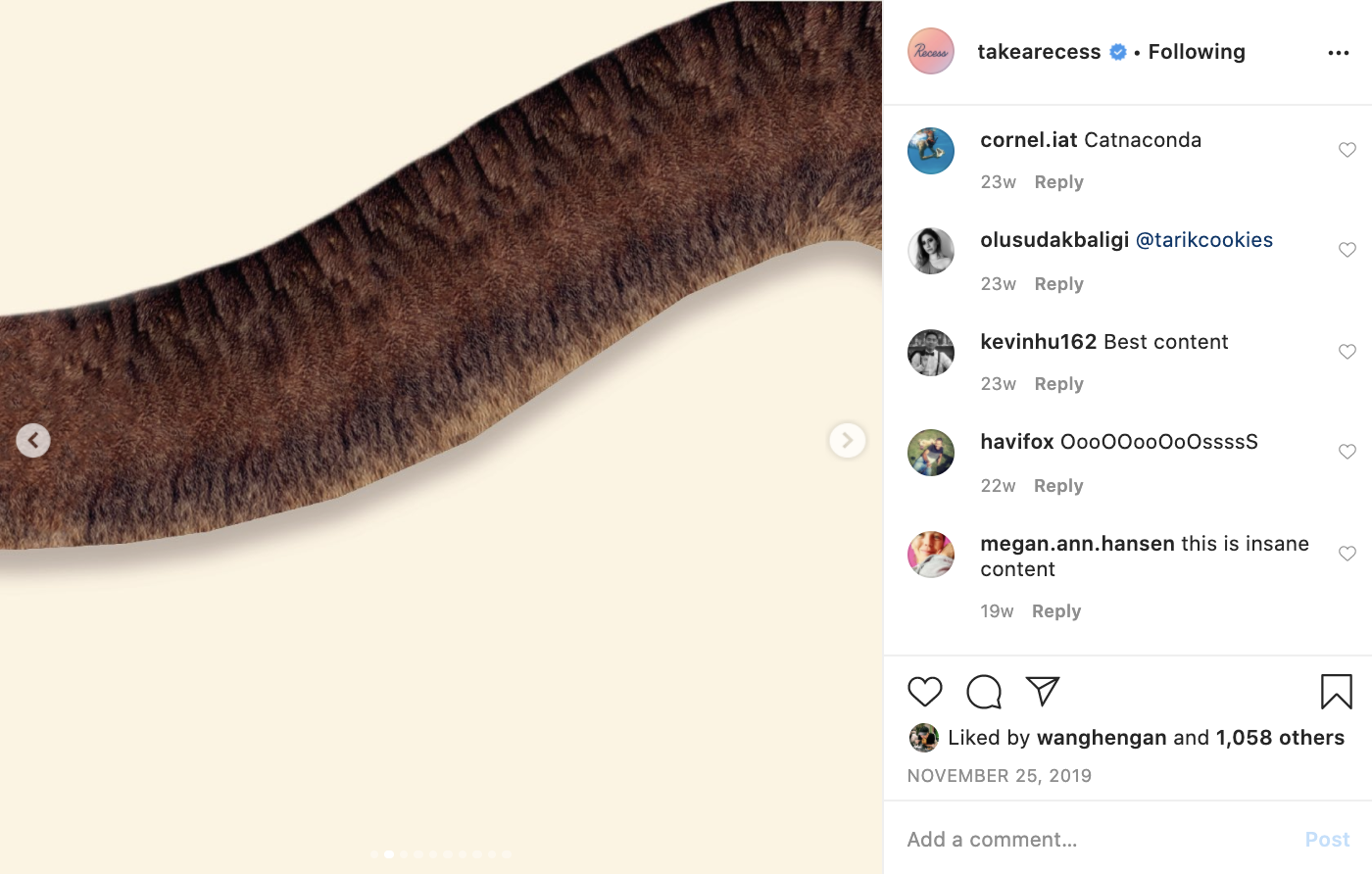The height and width of the screenshot is (874, 1372).
Task: Like megan.ann.hansen's comment
Action: pos(1347,554)
